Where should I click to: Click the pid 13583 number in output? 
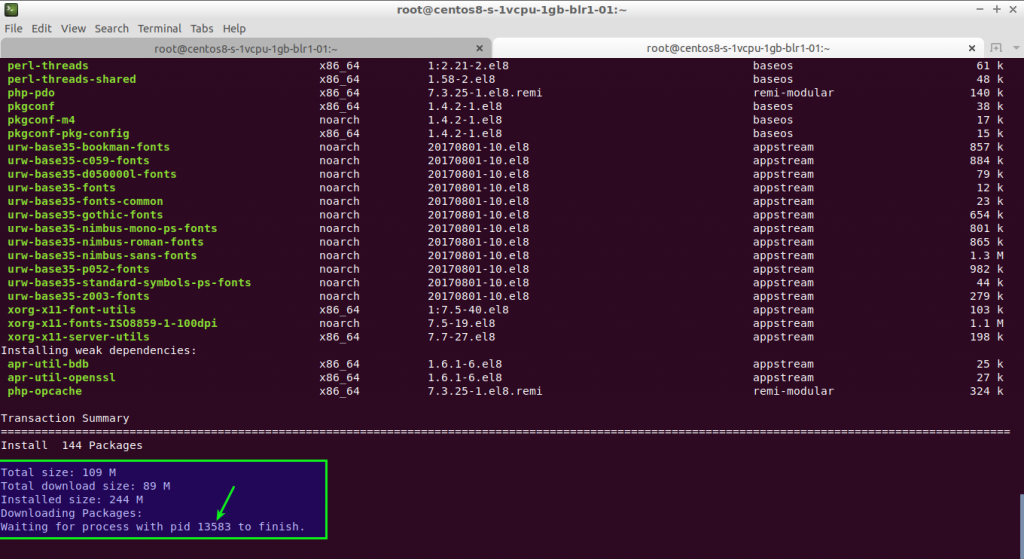click(x=214, y=526)
